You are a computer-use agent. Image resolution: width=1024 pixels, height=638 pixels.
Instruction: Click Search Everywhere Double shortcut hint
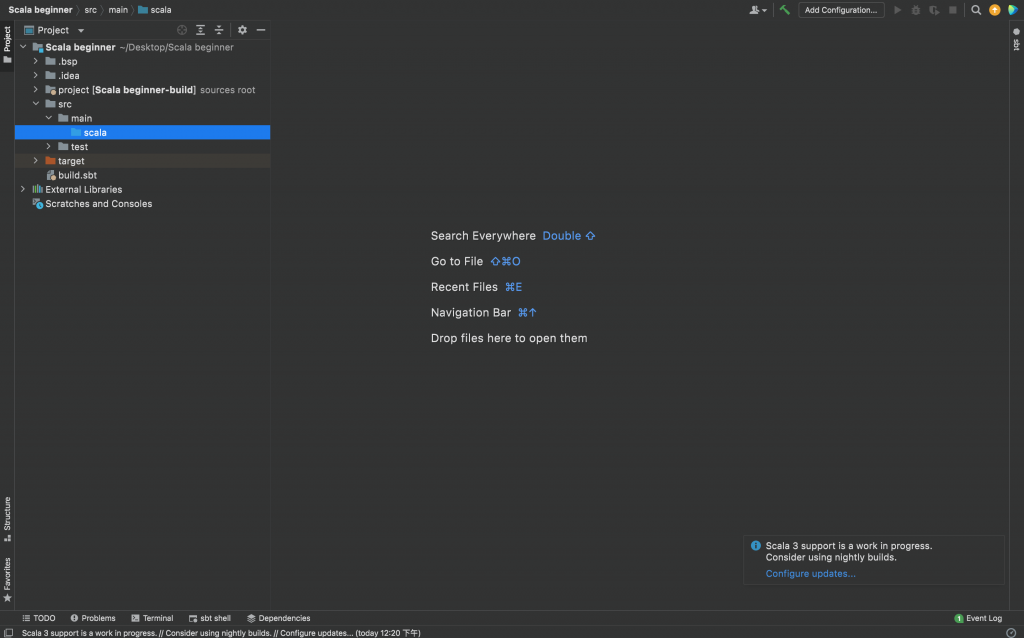(569, 236)
